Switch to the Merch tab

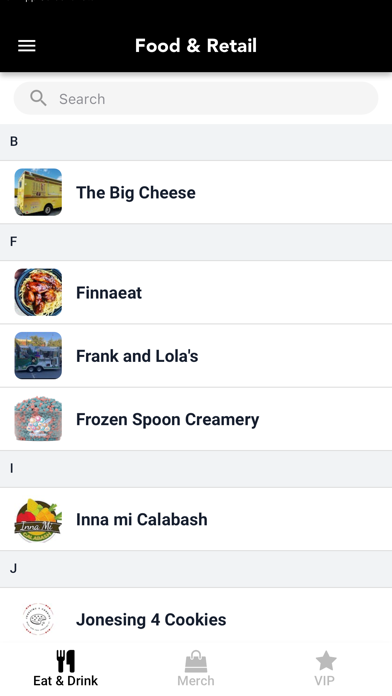(x=196, y=668)
